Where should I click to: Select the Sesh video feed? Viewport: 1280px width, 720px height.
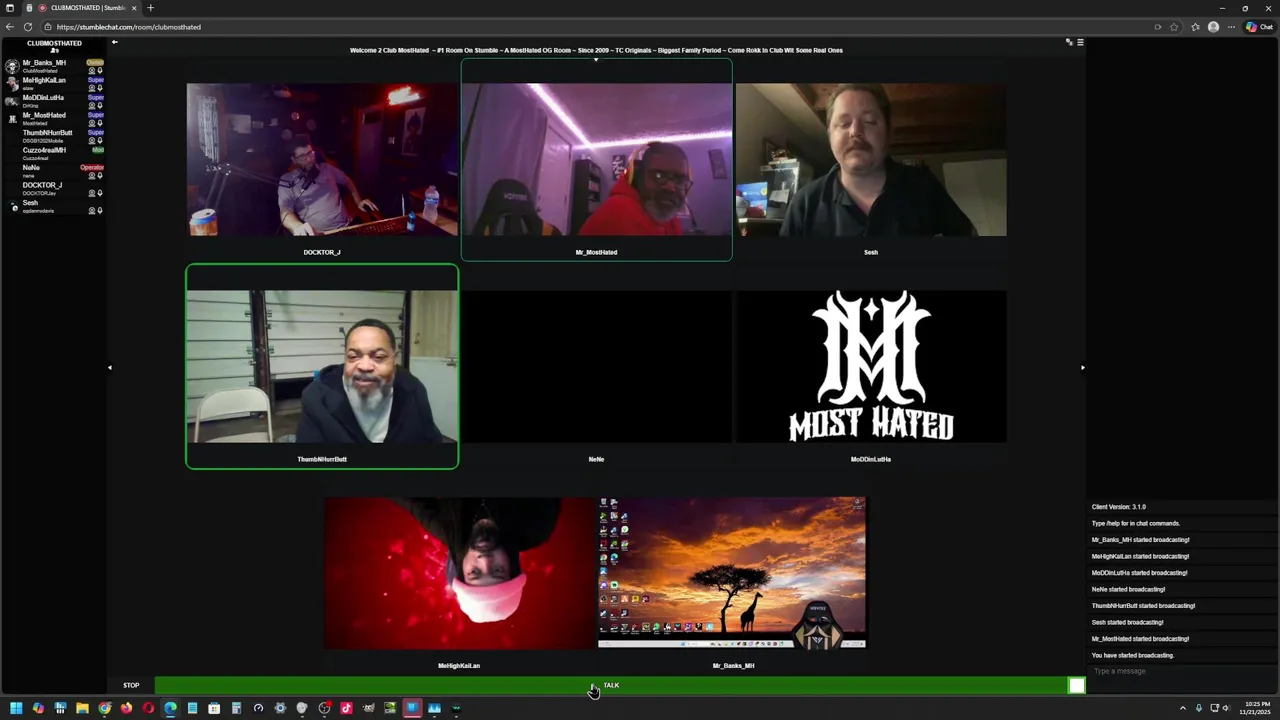point(871,160)
